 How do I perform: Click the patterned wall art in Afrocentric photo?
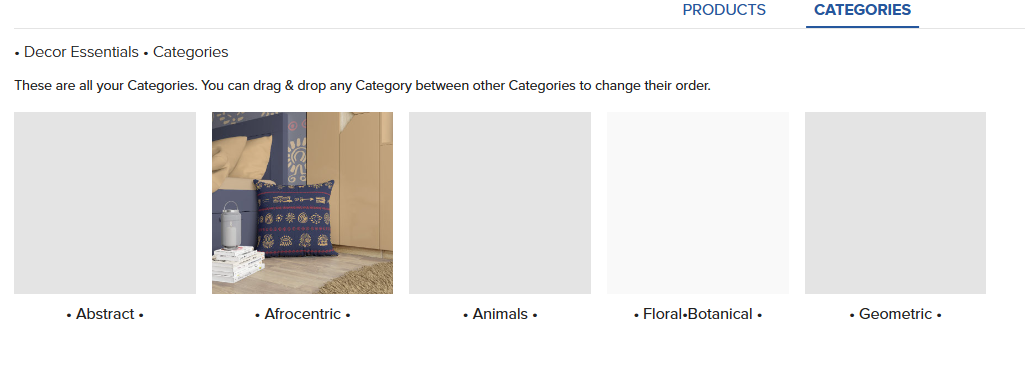(296, 150)
